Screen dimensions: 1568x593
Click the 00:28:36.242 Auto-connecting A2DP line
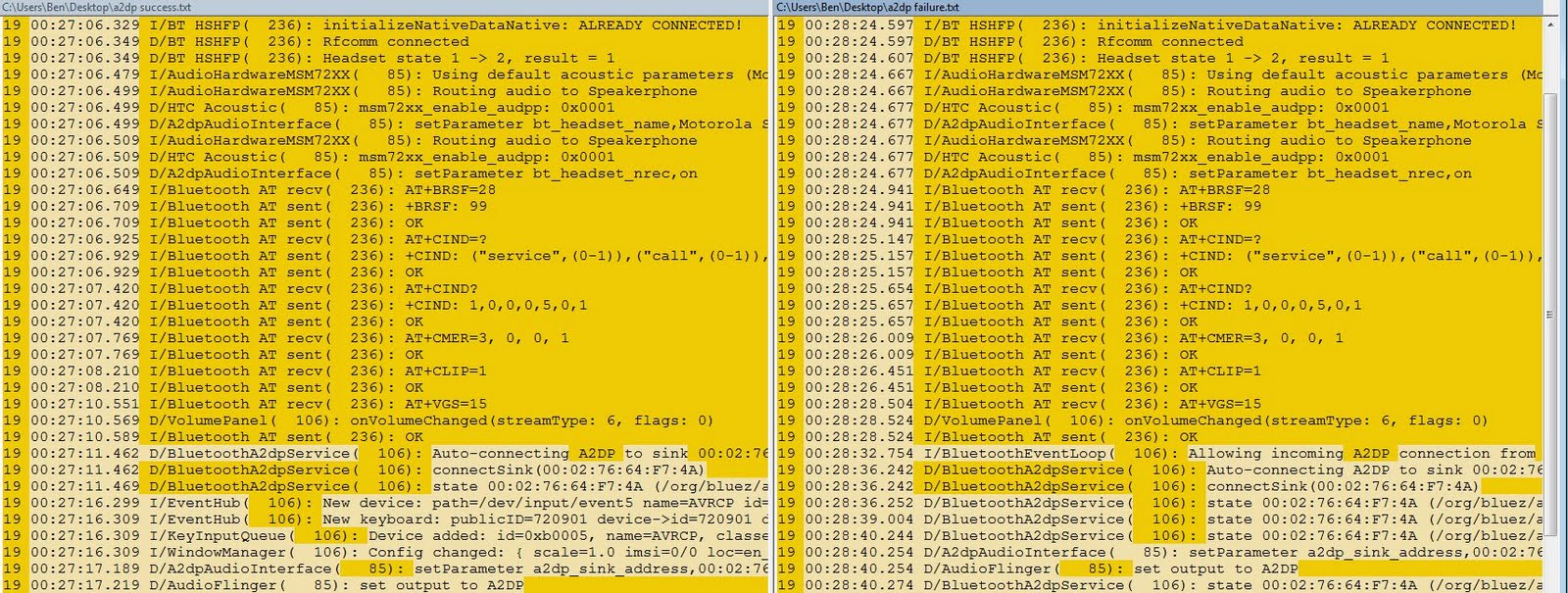coord(1158,469)
